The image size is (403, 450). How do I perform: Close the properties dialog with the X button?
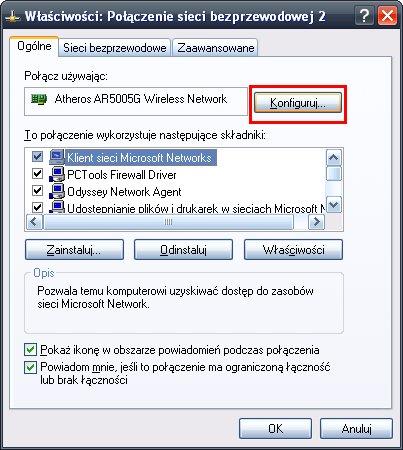coord(387,15)
